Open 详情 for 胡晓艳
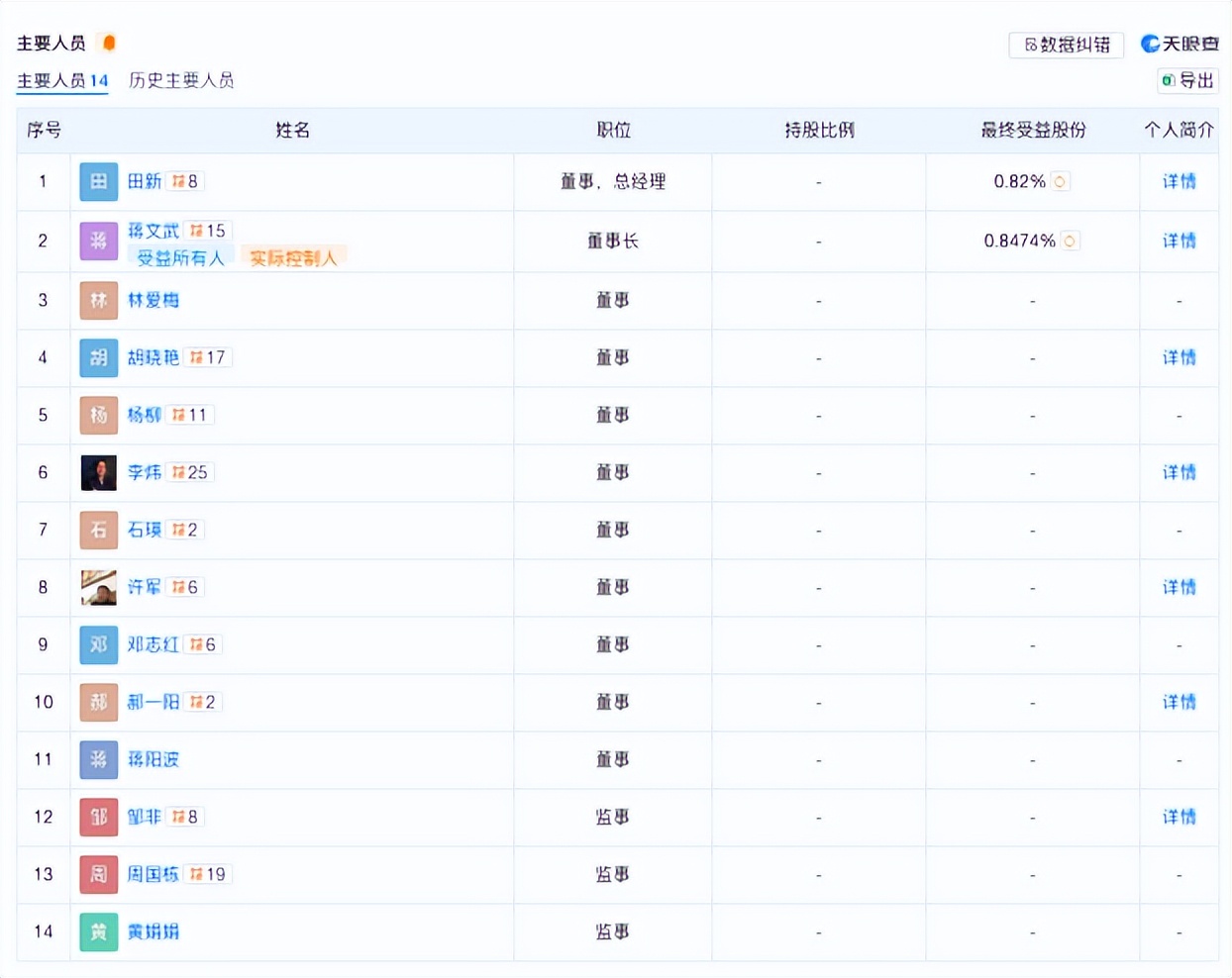 tap(1179, 357)
